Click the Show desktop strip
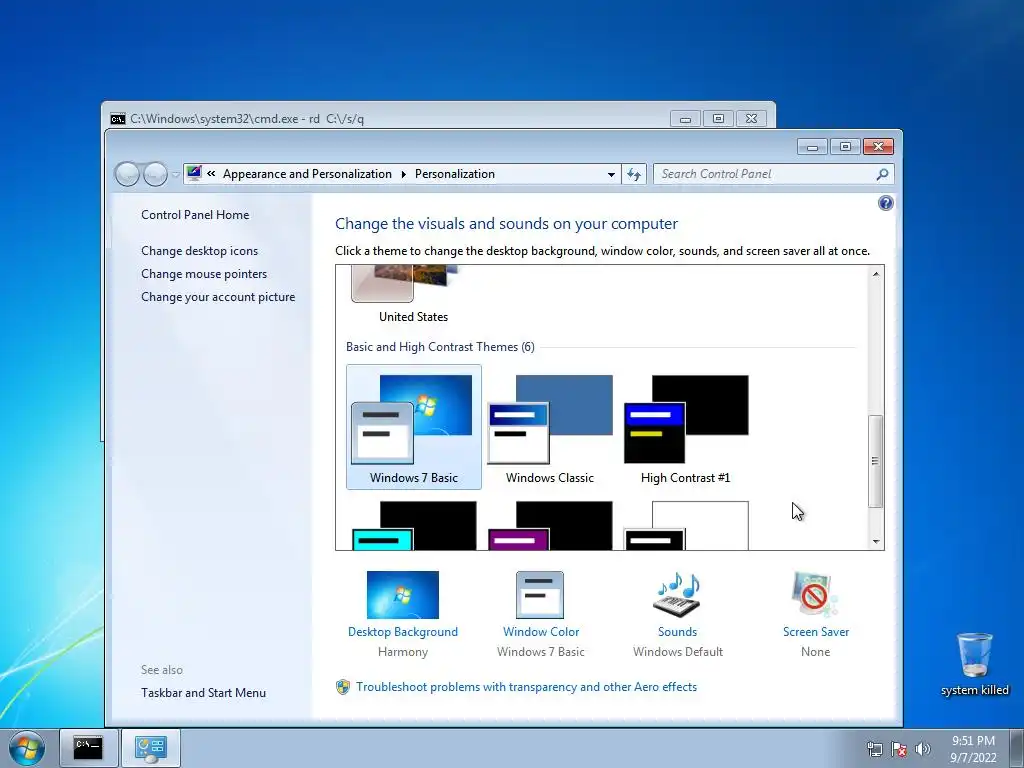1024x768 pixels. (1017, 748)
